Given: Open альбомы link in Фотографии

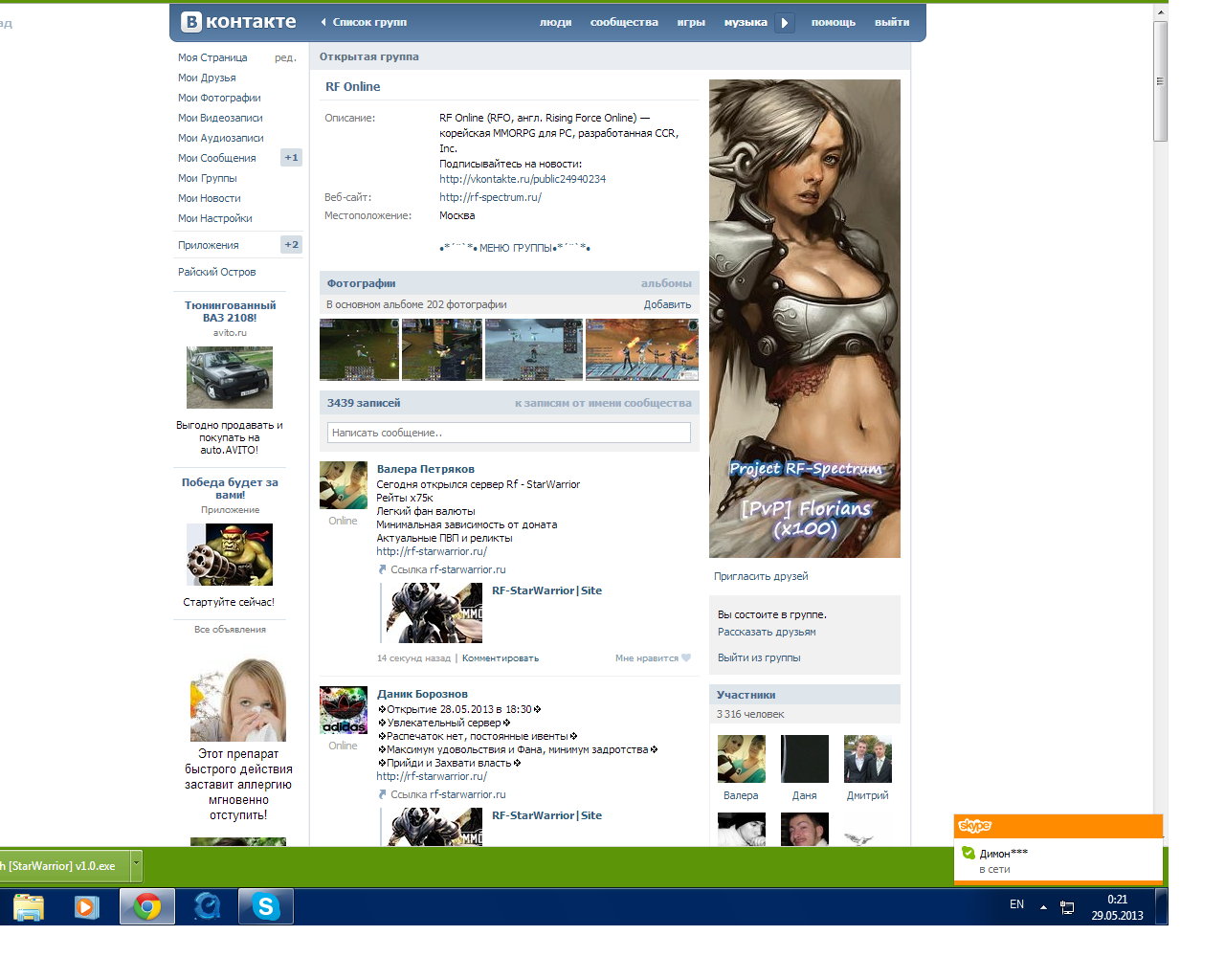Looking at the screenshot, I should [666, 283].
